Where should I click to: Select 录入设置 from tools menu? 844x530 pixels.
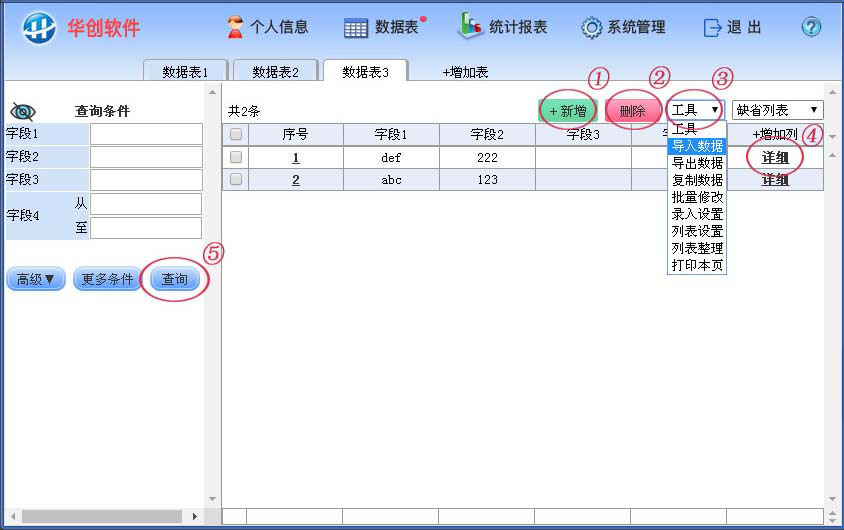point(697,214)
